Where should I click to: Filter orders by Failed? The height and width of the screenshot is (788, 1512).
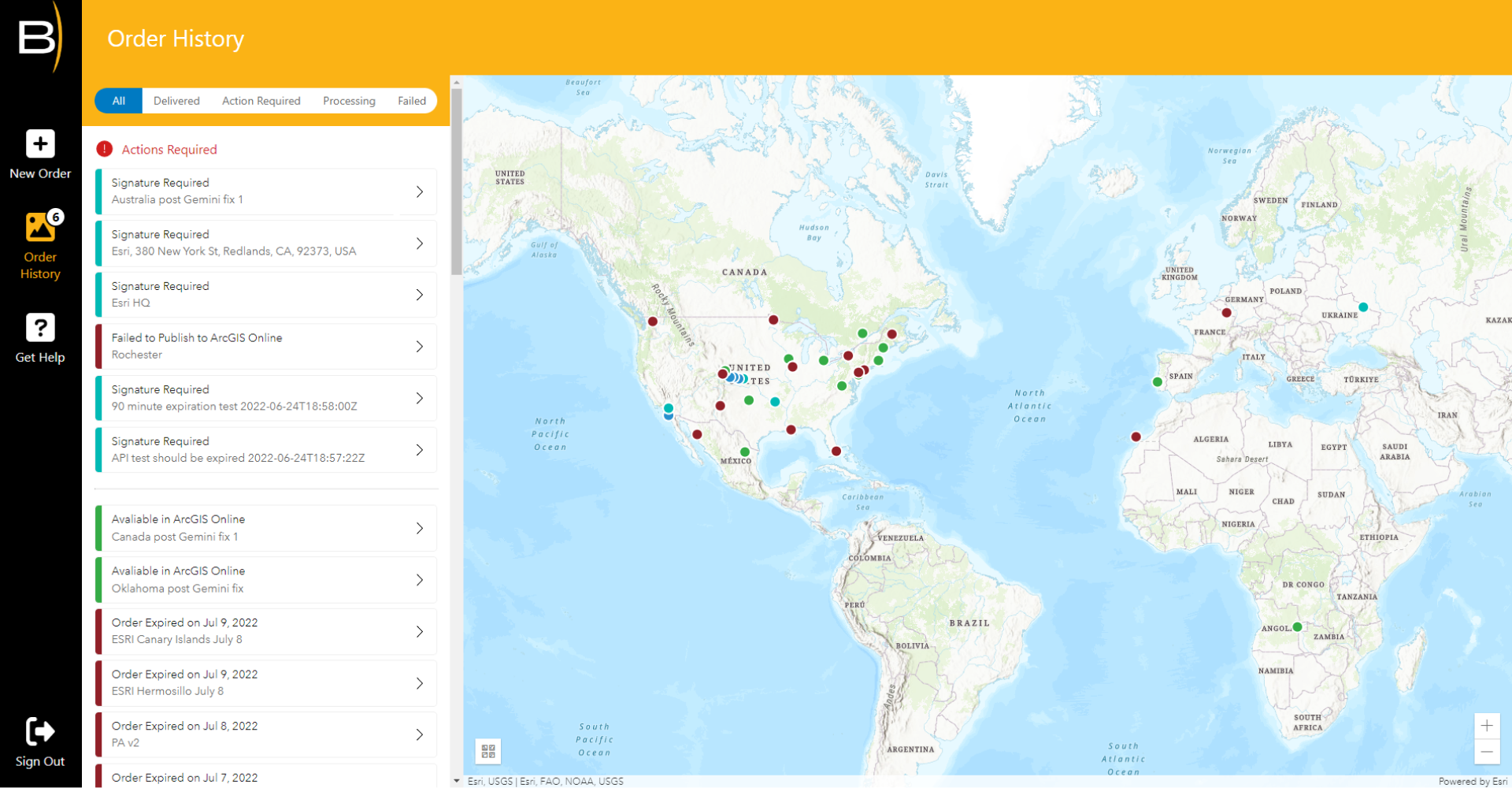412,101
